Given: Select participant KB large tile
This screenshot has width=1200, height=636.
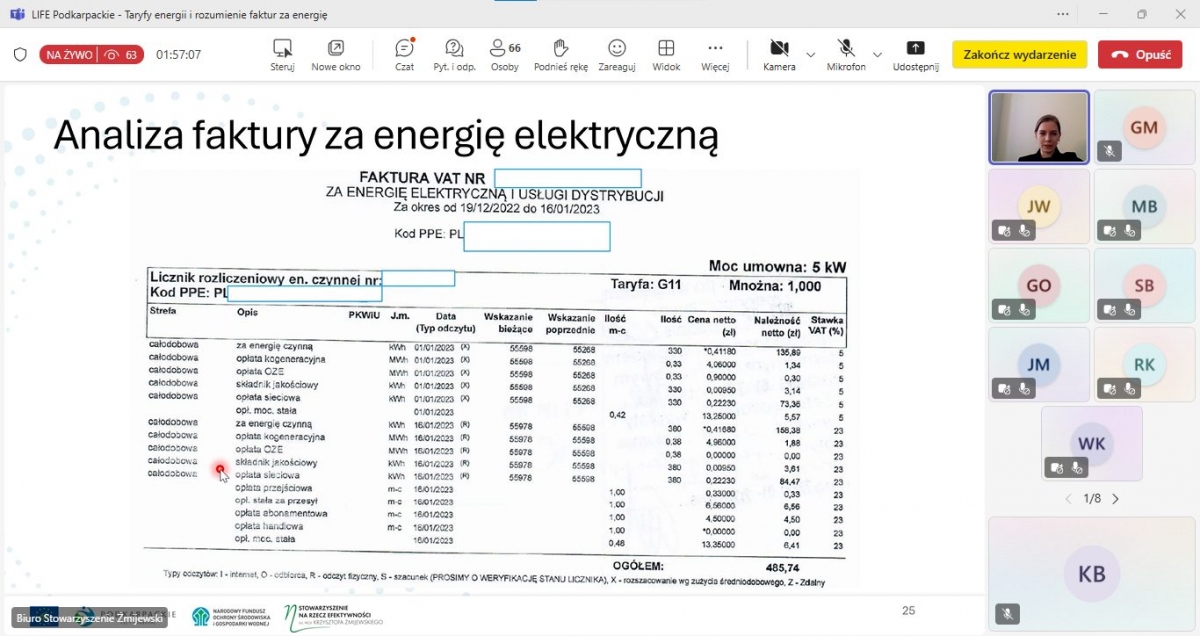Looking at the screenshot, I should (1092, 573).
